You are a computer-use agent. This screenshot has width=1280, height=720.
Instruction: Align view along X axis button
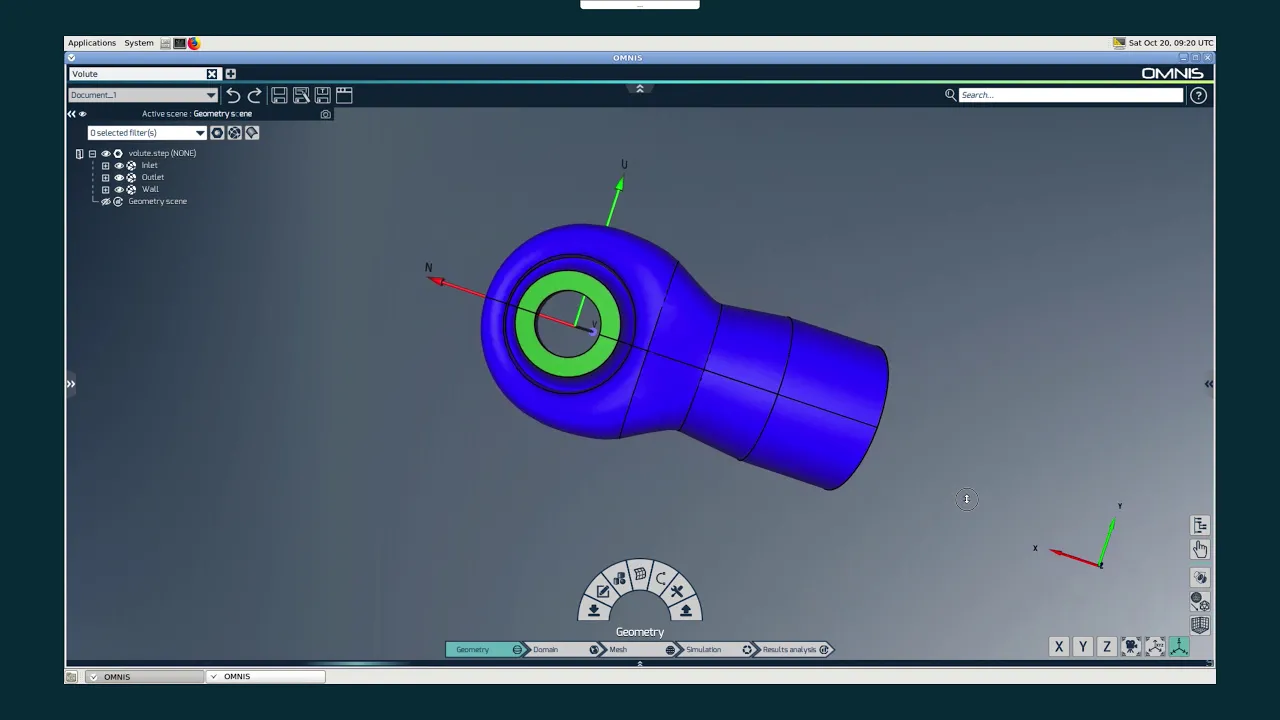coord(1059,647)
